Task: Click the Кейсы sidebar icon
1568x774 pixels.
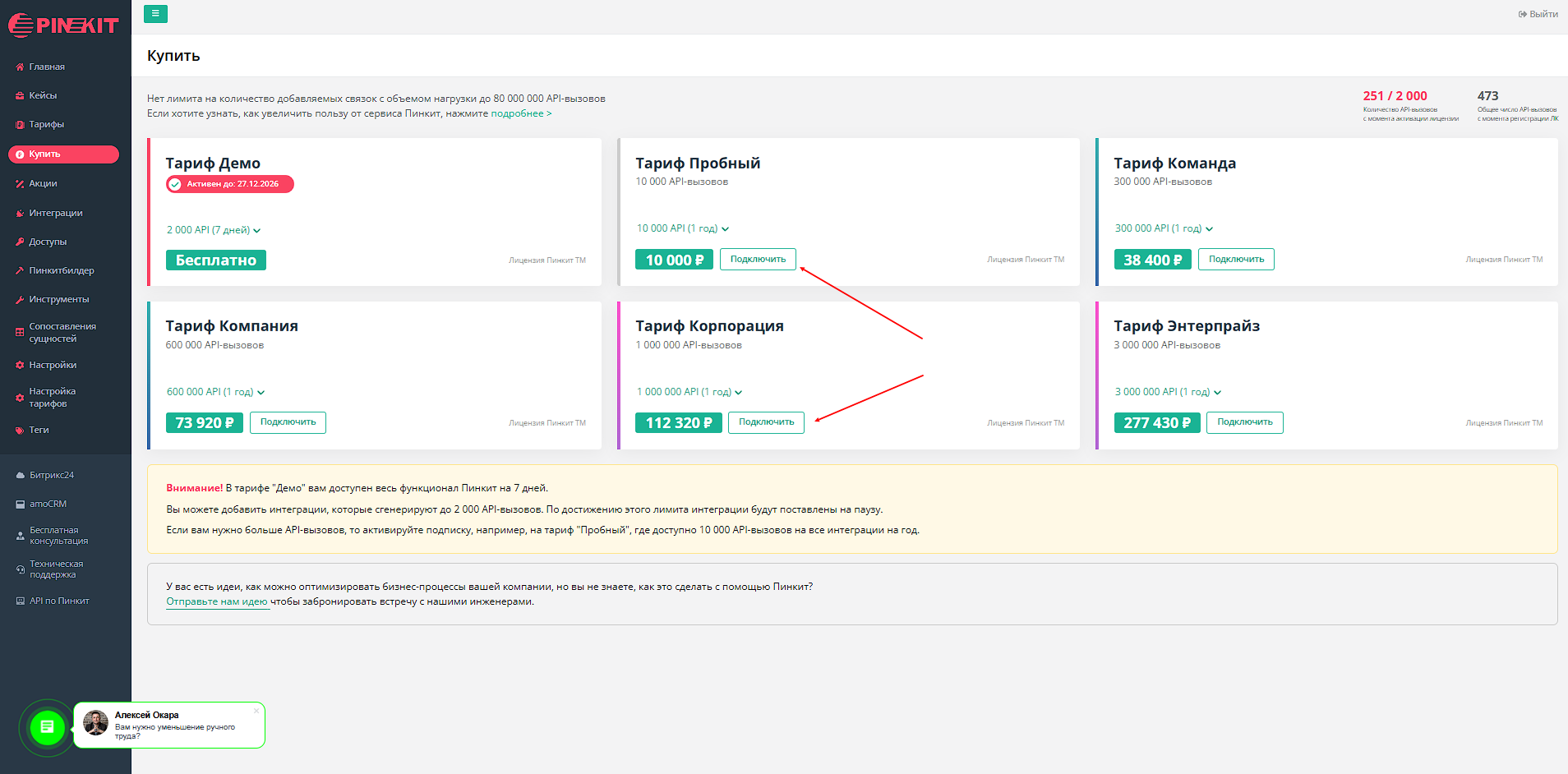Action: coord(20,96)
